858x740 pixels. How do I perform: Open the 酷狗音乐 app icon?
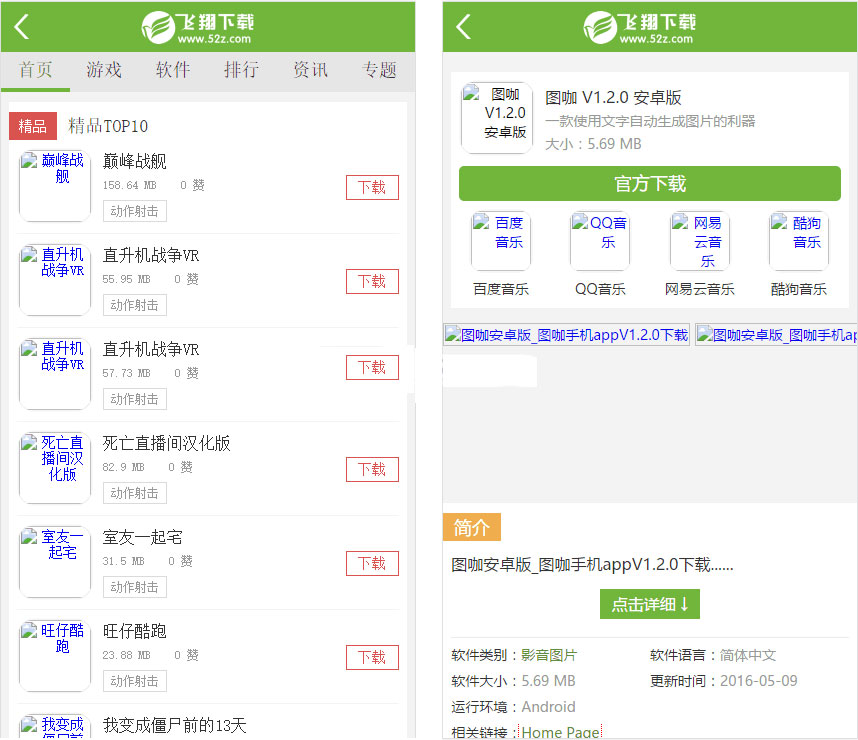799,241
